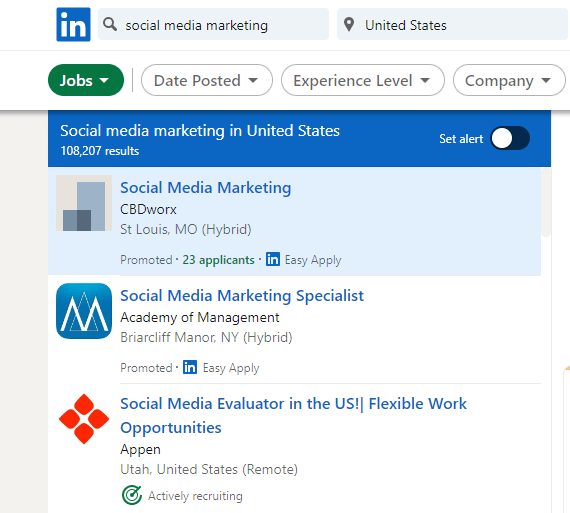Open Social Media Marketing Specialist job link
Viewport: 570px width, 513px height.
(x=242, y=296)
